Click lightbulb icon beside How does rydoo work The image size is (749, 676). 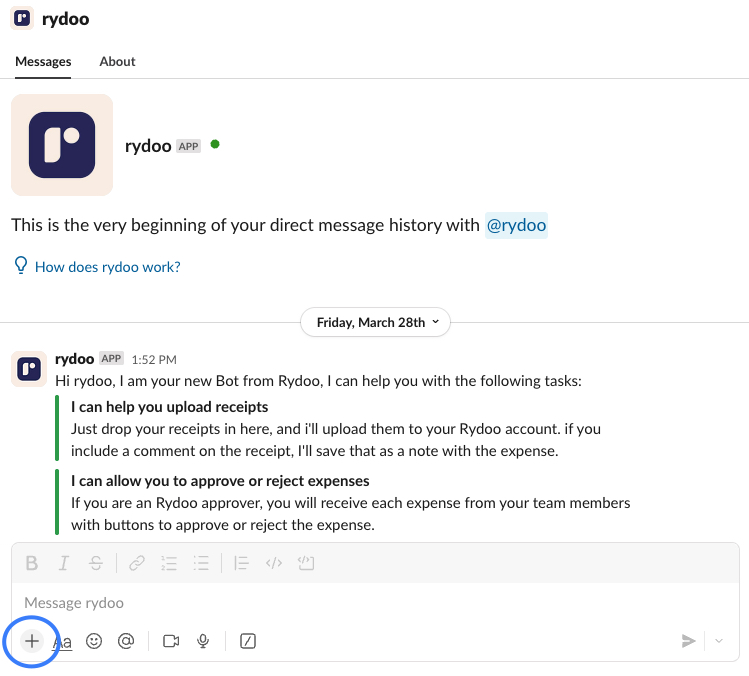tap(21, 265)
